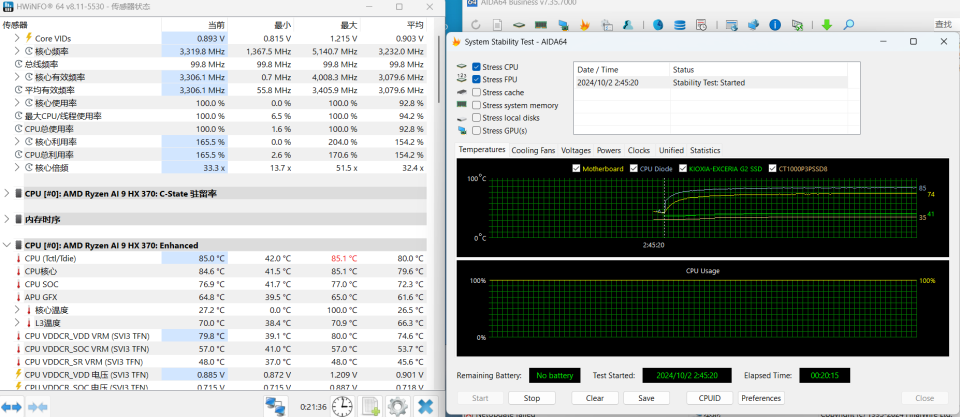The width and height of the screenshot is (960, 417).
Task: Switch to the Unified tab
Action: pos(671,150)
